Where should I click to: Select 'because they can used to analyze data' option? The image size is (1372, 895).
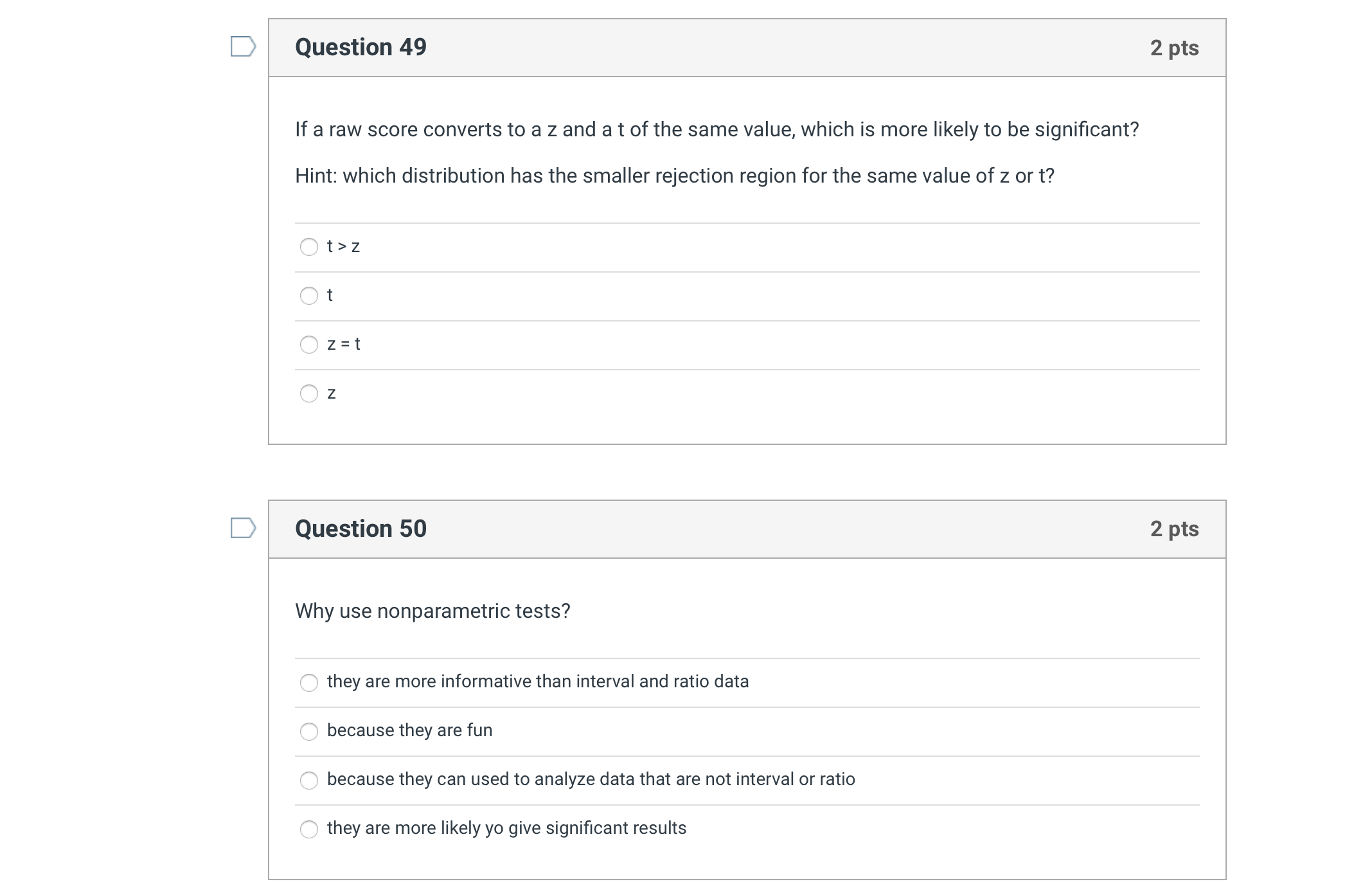[309, 781]
